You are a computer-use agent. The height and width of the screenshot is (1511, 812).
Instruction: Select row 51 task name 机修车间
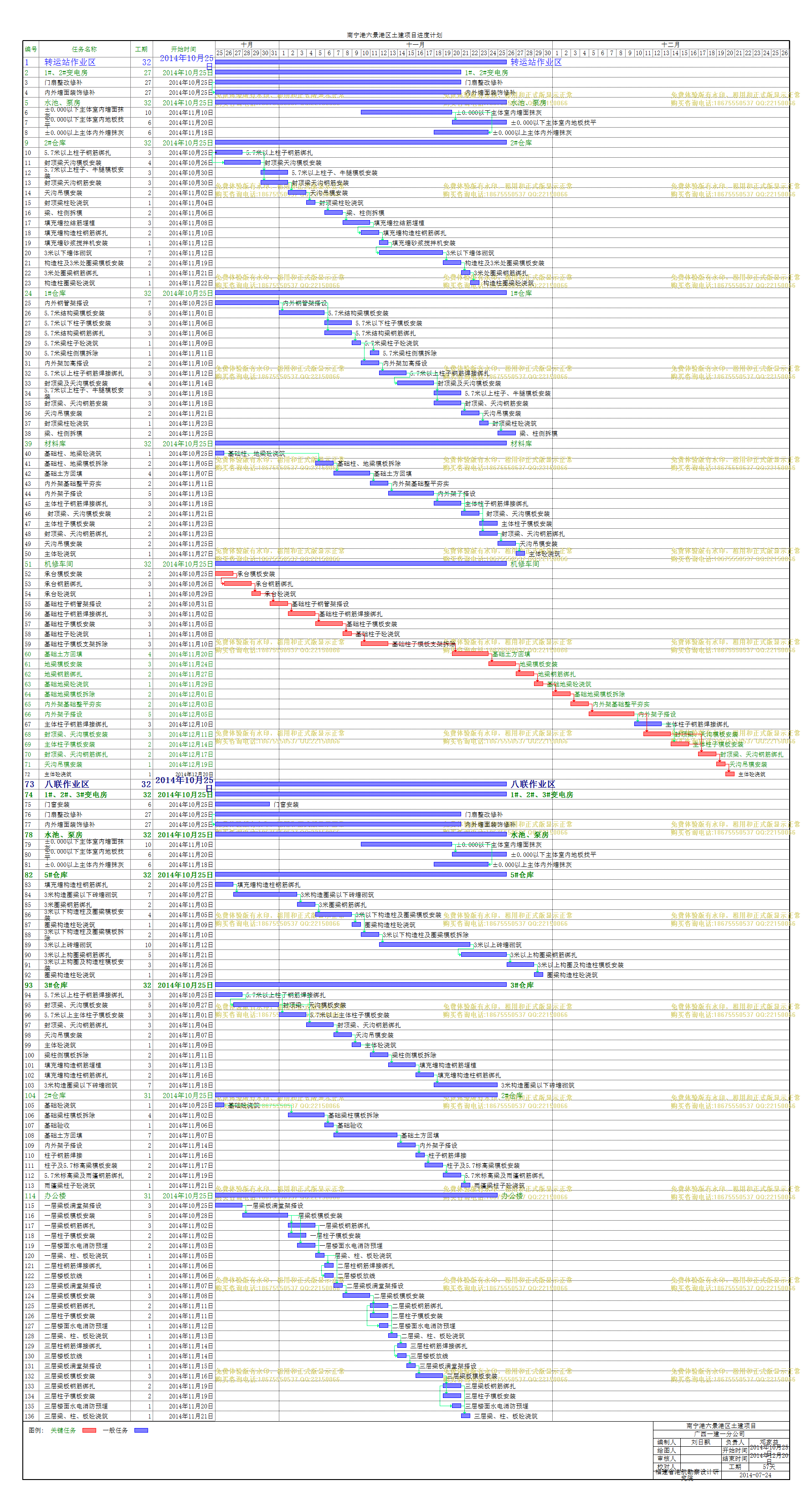tap(59, 564)
